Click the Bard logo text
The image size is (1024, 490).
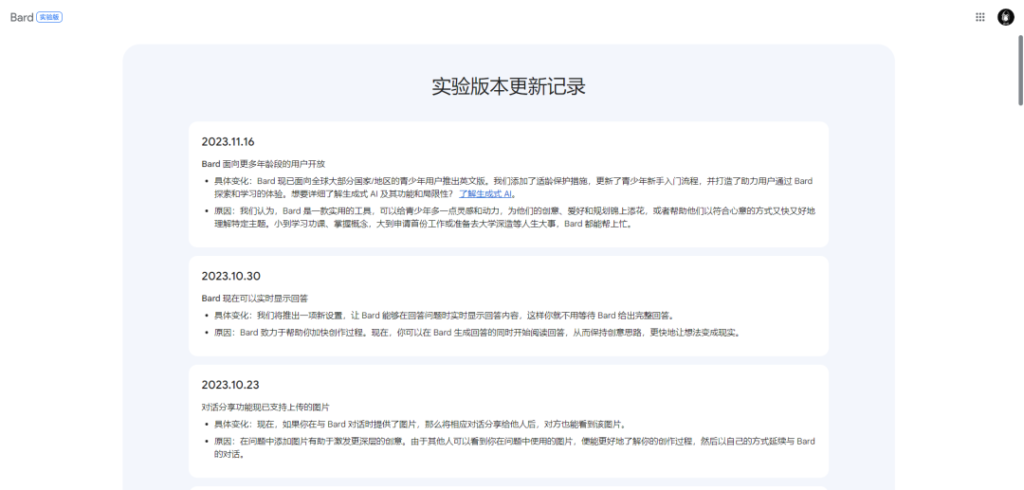point(22,18)
